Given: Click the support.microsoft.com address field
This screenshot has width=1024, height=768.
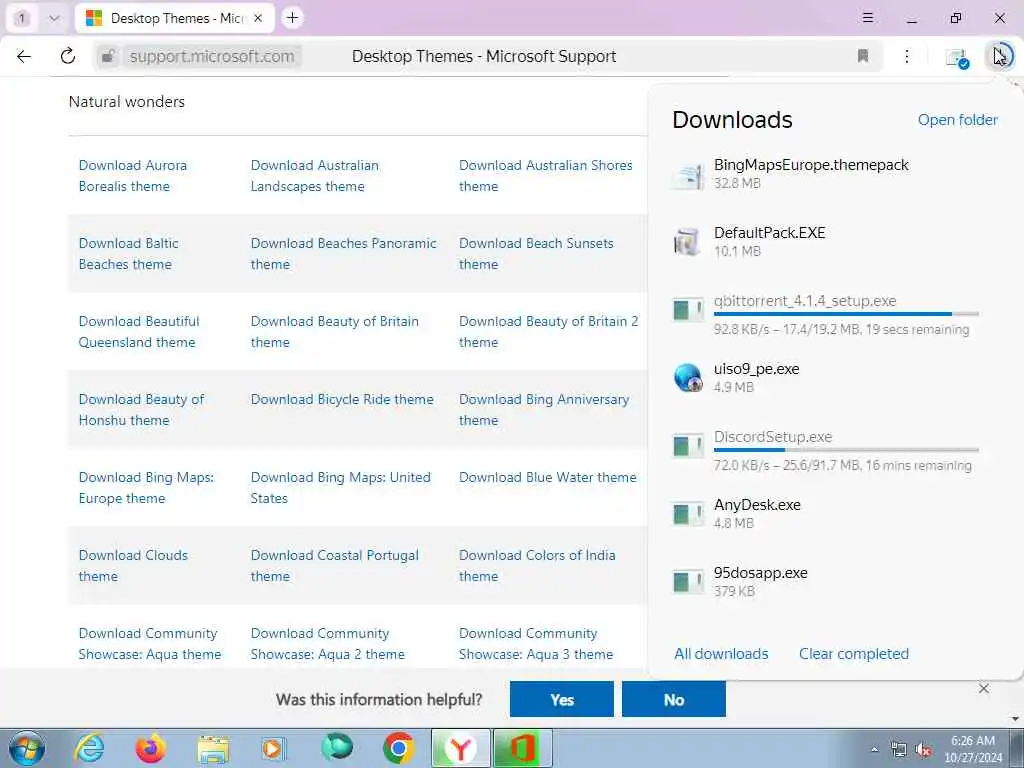Looking at the screenshot, I should (x=212, y=56).
